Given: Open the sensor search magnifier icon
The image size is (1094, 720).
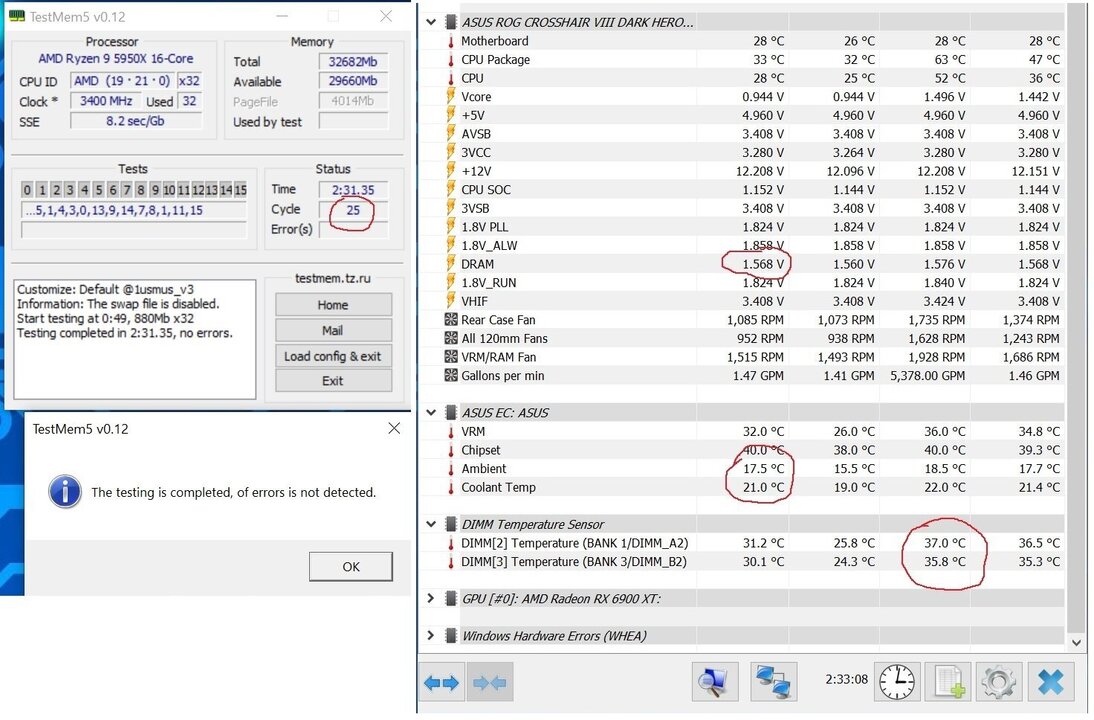Looking at the screenshot, I should 715,682.
